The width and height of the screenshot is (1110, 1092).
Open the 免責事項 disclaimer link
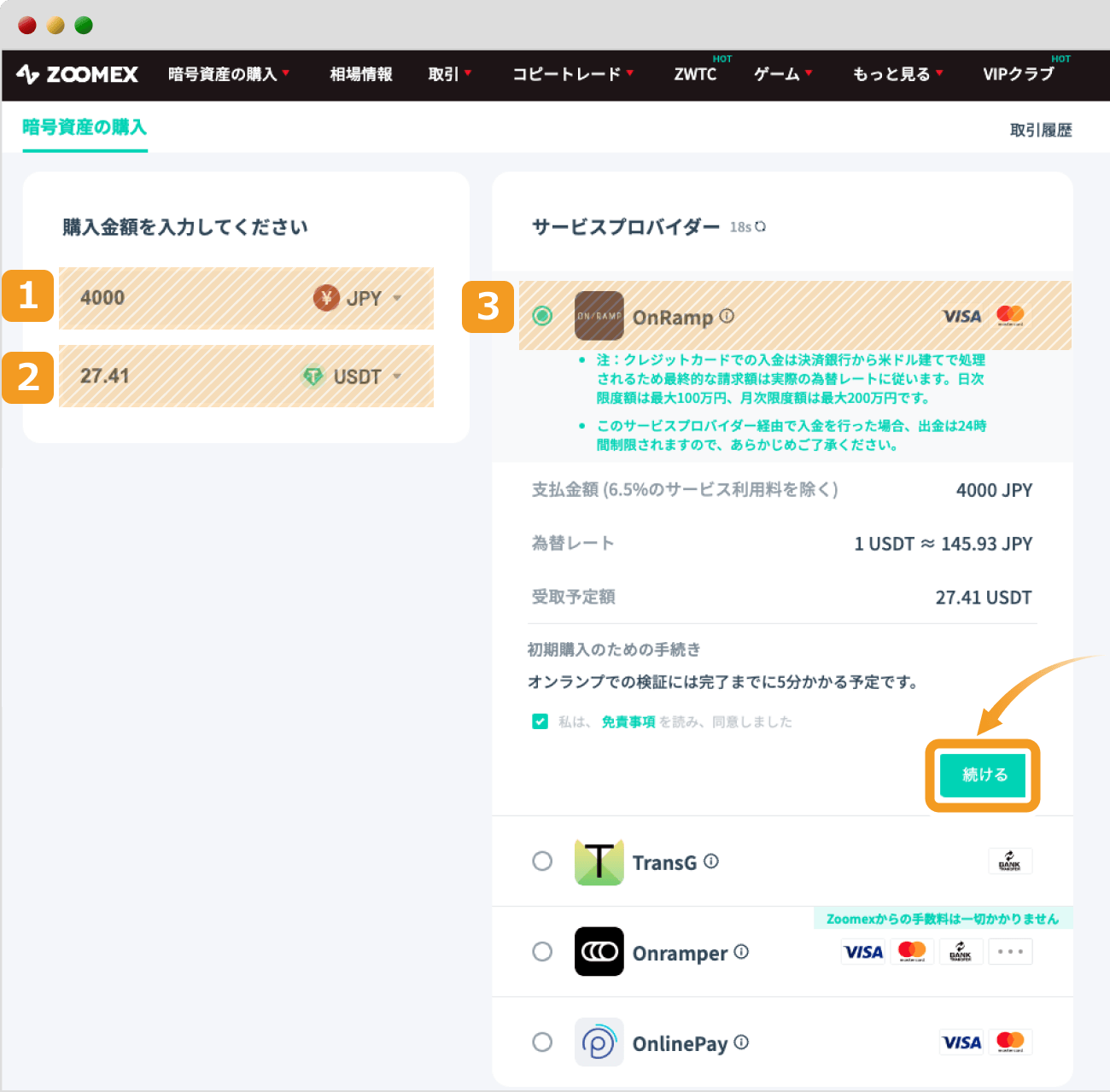[x=628, y=721]
